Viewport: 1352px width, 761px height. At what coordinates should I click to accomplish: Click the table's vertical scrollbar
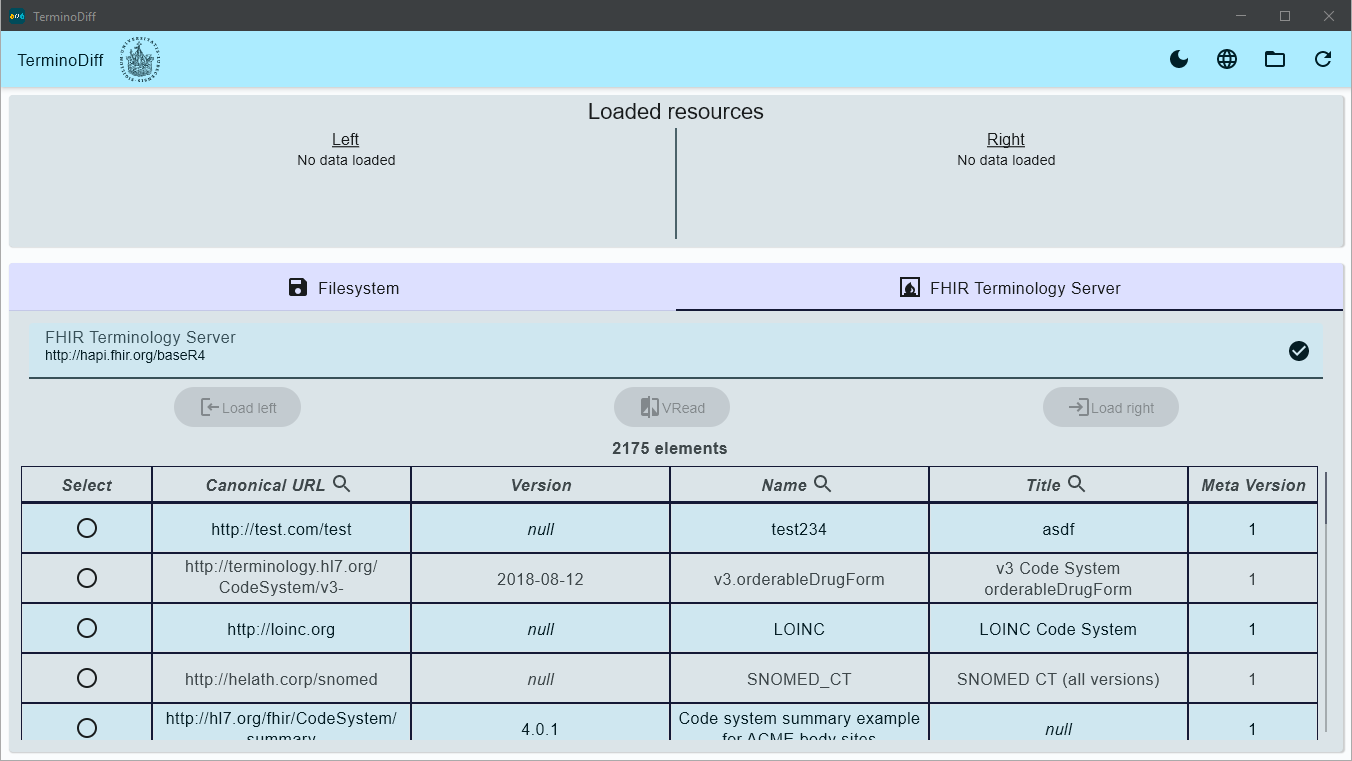1327,500
